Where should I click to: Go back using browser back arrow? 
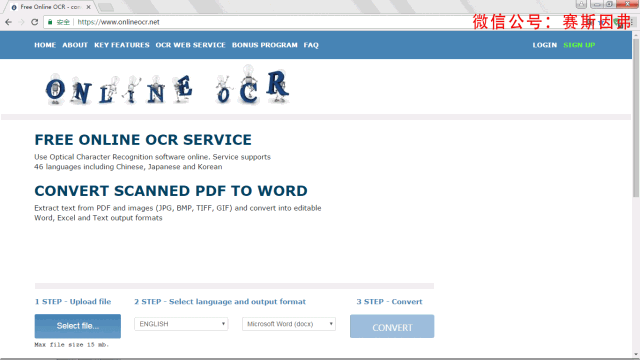8,22
